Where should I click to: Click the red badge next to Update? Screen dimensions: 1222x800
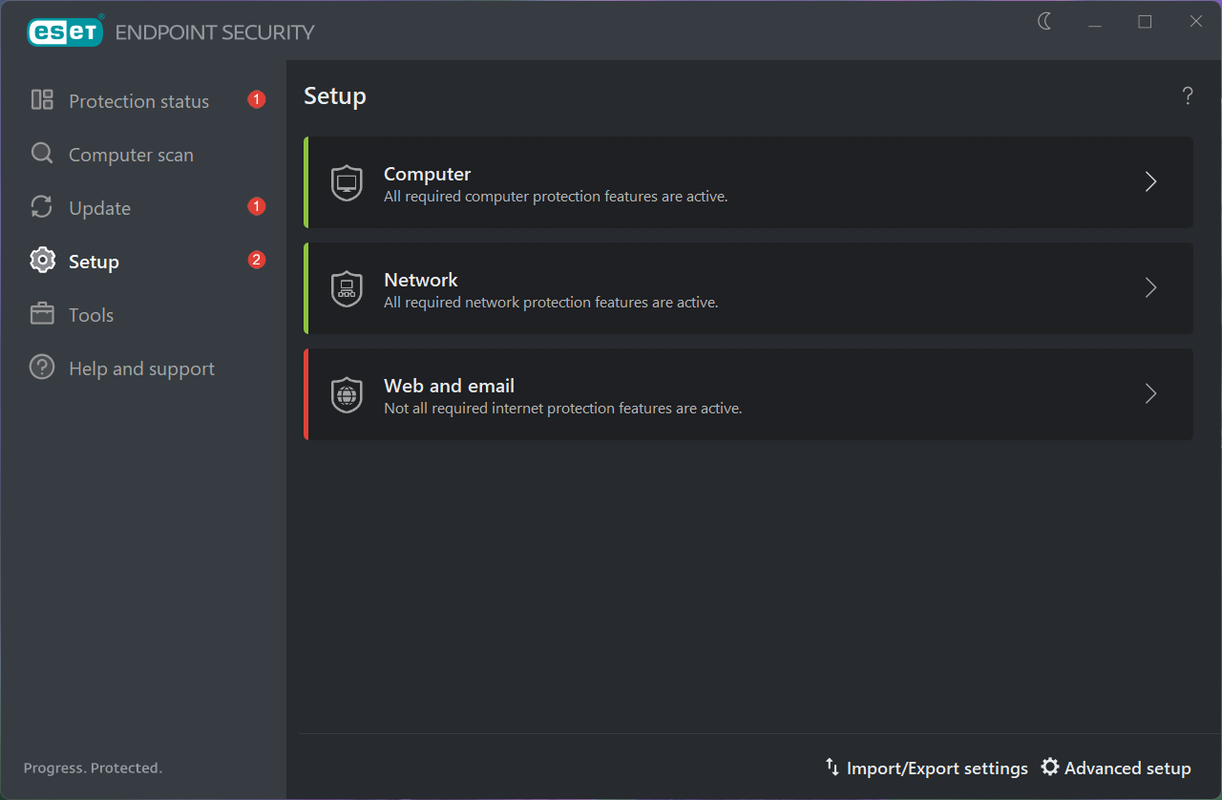[x=257, y=207]
